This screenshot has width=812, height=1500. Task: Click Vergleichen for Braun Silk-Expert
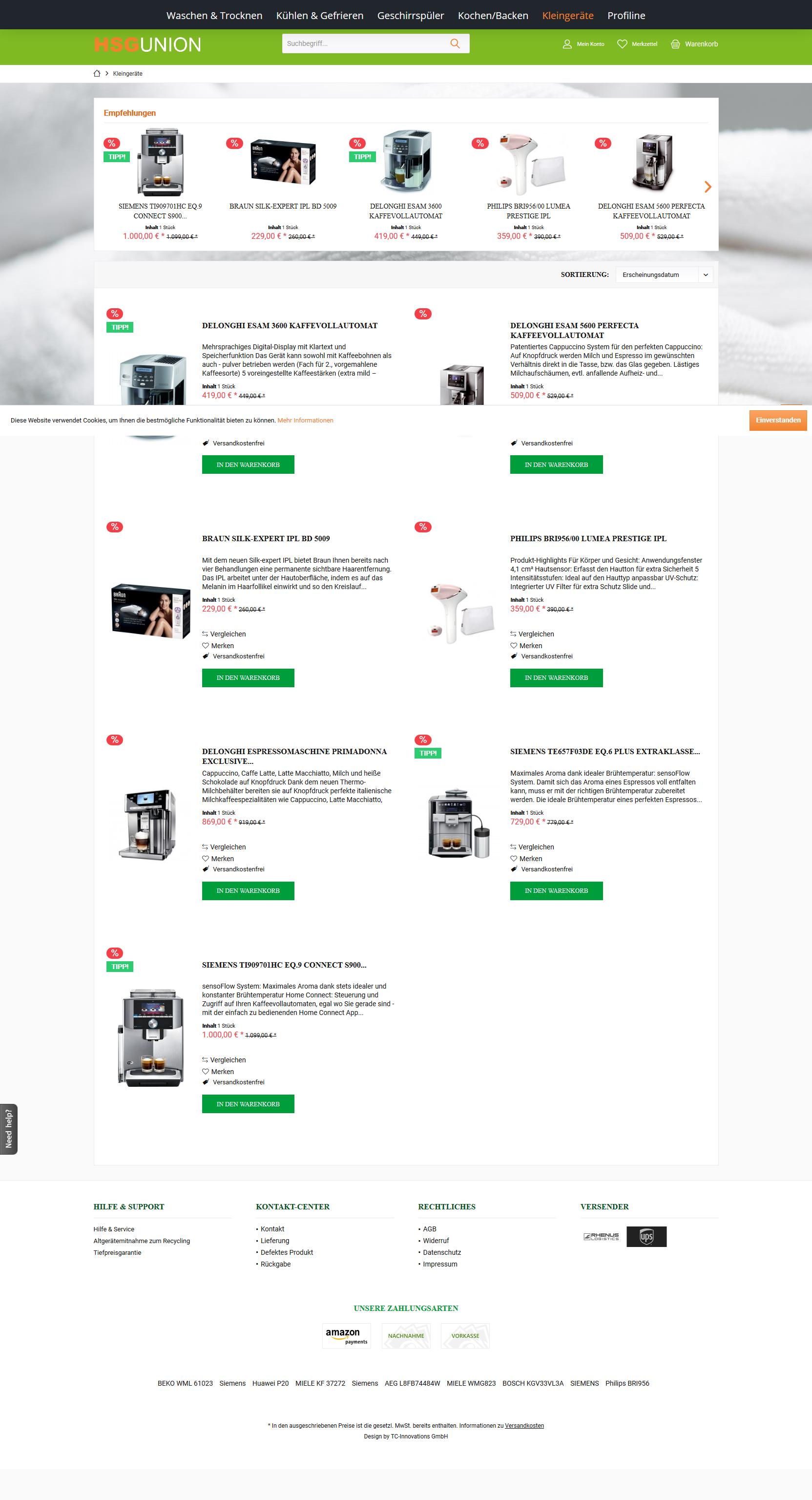[224, 634]
